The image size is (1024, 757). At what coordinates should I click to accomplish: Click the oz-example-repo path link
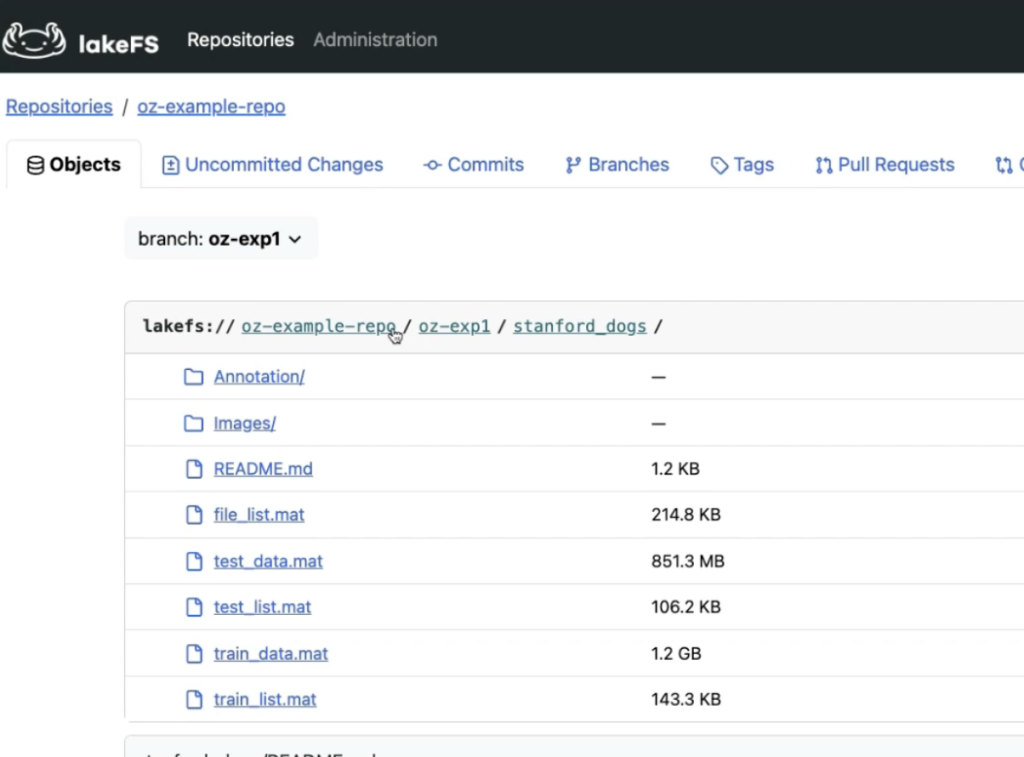pyautogui.click(x=319, y=326)
